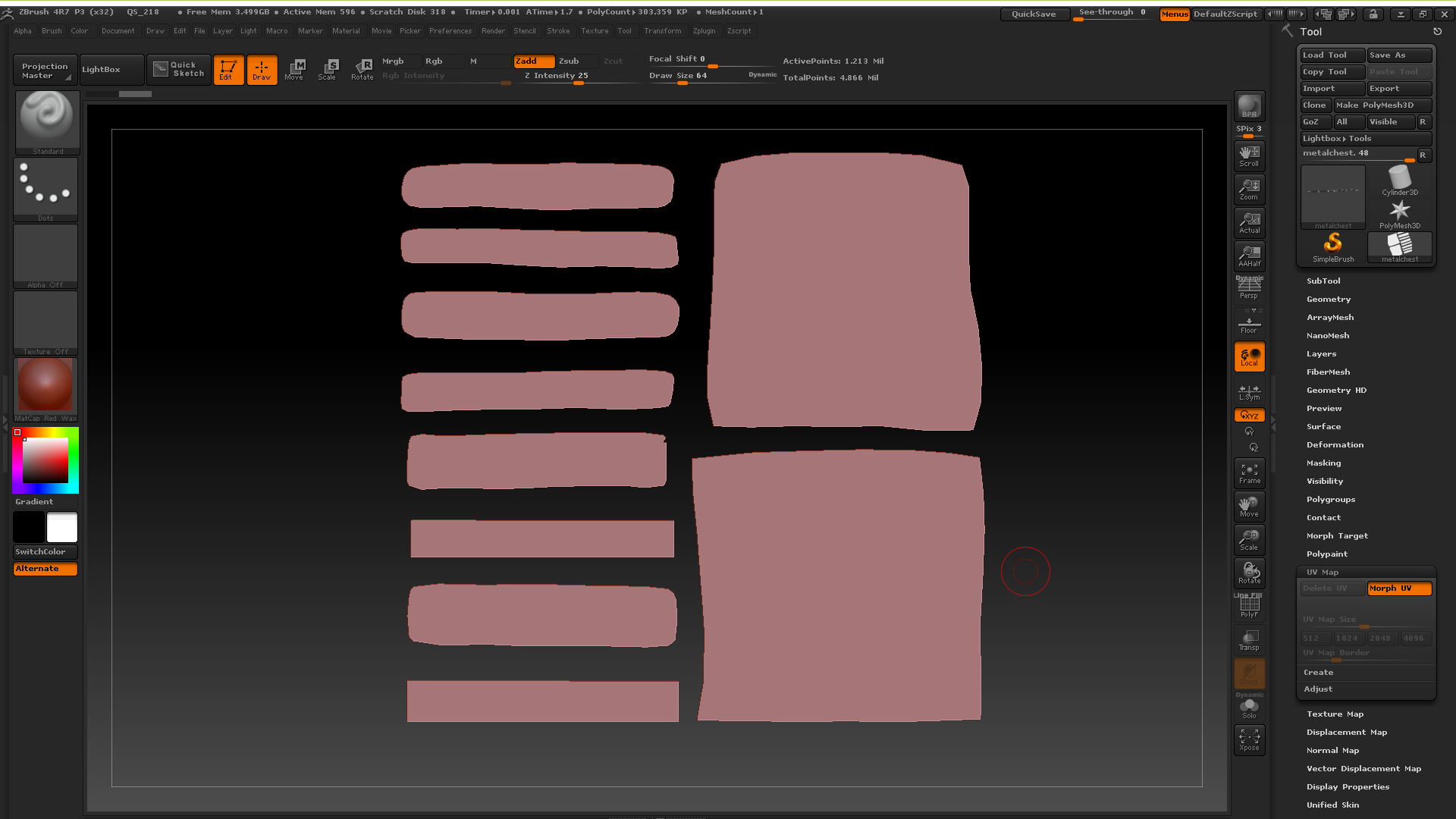The width and height of the screenshot is (1456, 819).
Task: Select the Scroll canvas icon
Action: (1249, 155)
